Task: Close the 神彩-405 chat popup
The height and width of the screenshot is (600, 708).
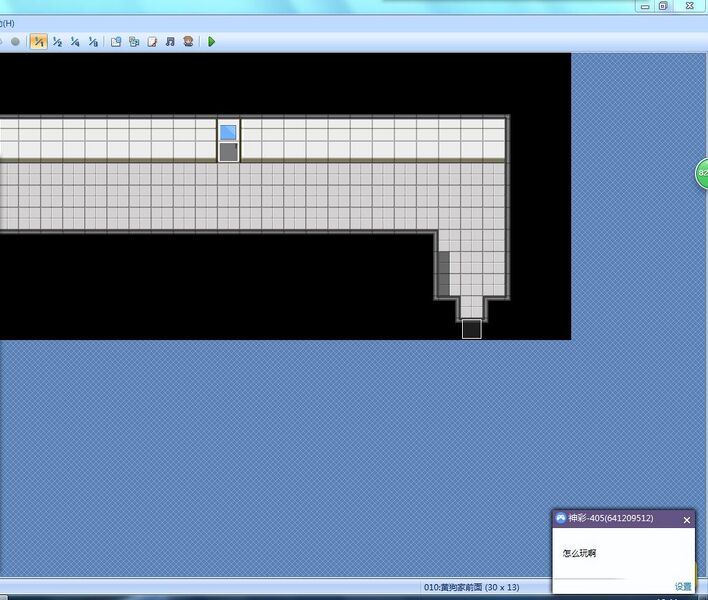Action: 687,520
